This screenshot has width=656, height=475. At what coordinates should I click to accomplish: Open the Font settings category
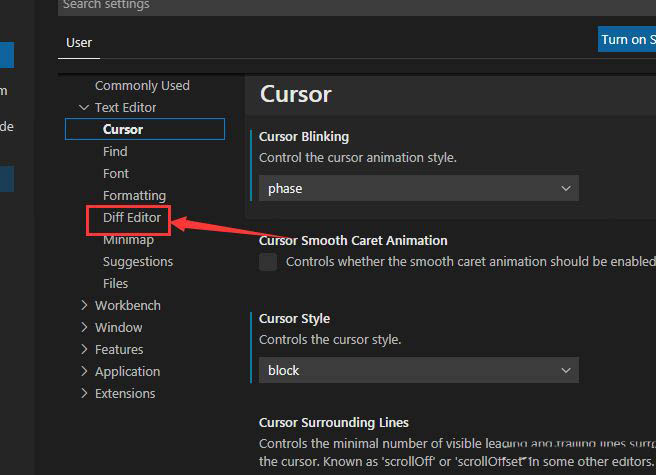[x=116, y=174]
